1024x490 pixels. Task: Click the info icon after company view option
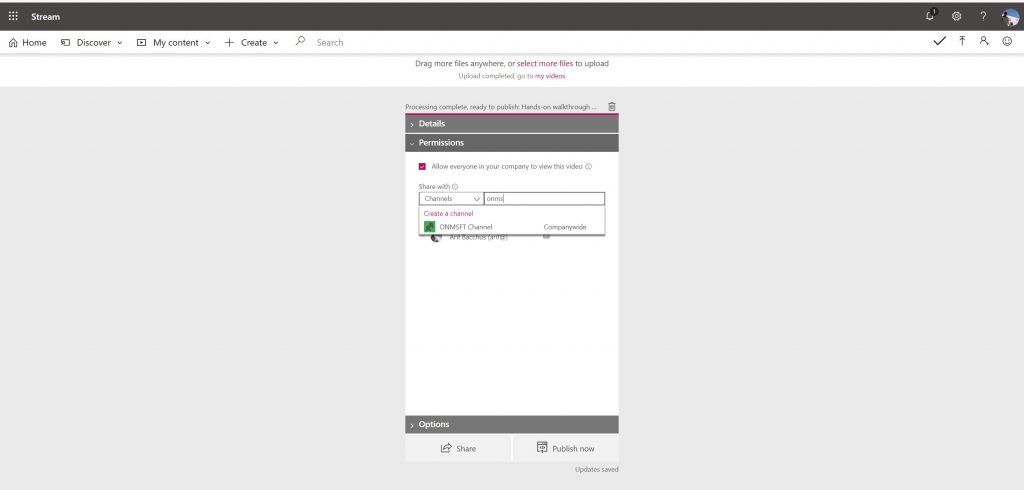click(588, 167)
